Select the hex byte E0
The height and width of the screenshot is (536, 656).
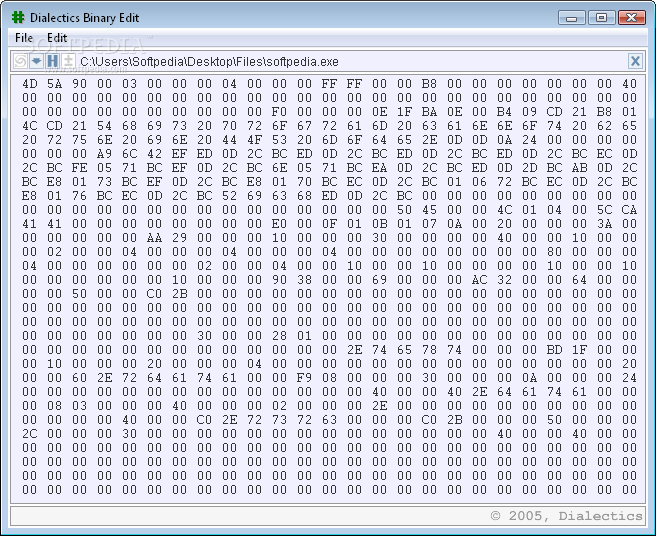pos(279,224)
